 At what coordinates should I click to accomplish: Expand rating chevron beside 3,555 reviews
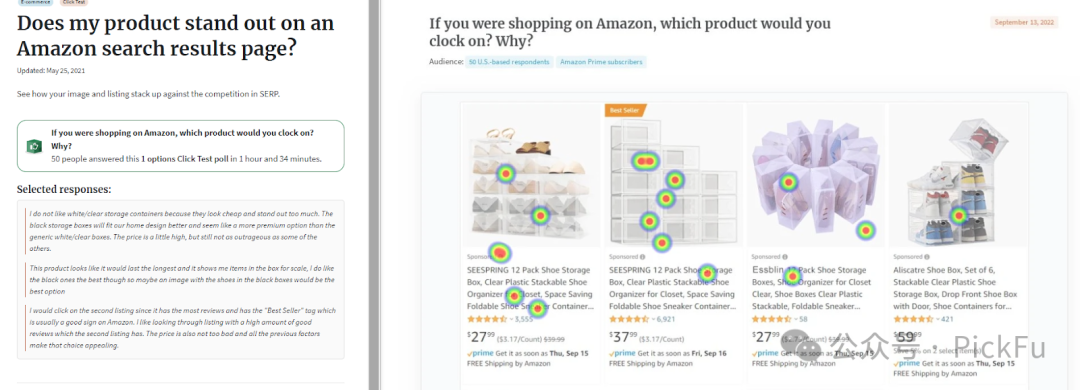point(511,320)
